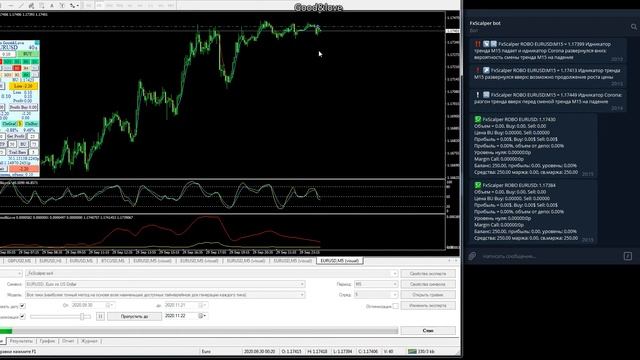Toggle the visualization checkbox
640x360 pixels.
point(22,316)
